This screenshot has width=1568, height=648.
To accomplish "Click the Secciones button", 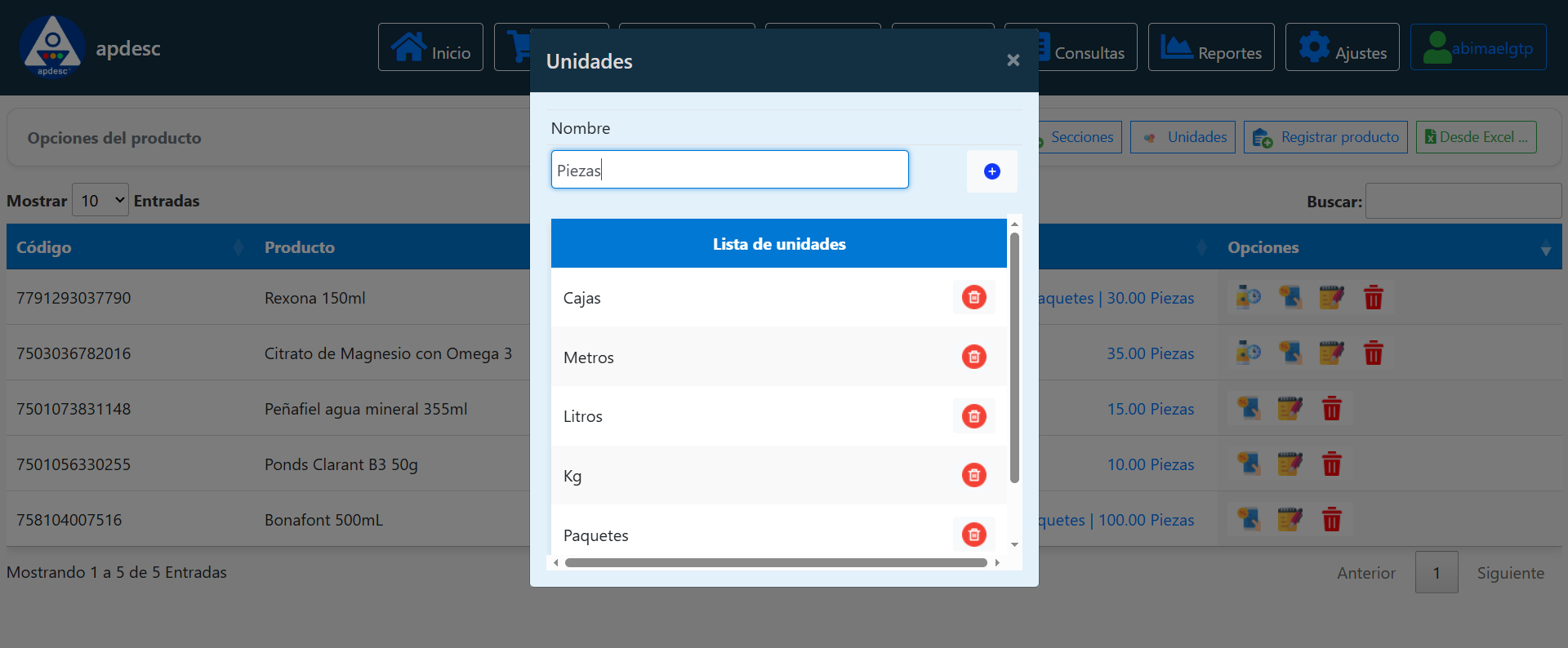I will (x=1080, y=137).
